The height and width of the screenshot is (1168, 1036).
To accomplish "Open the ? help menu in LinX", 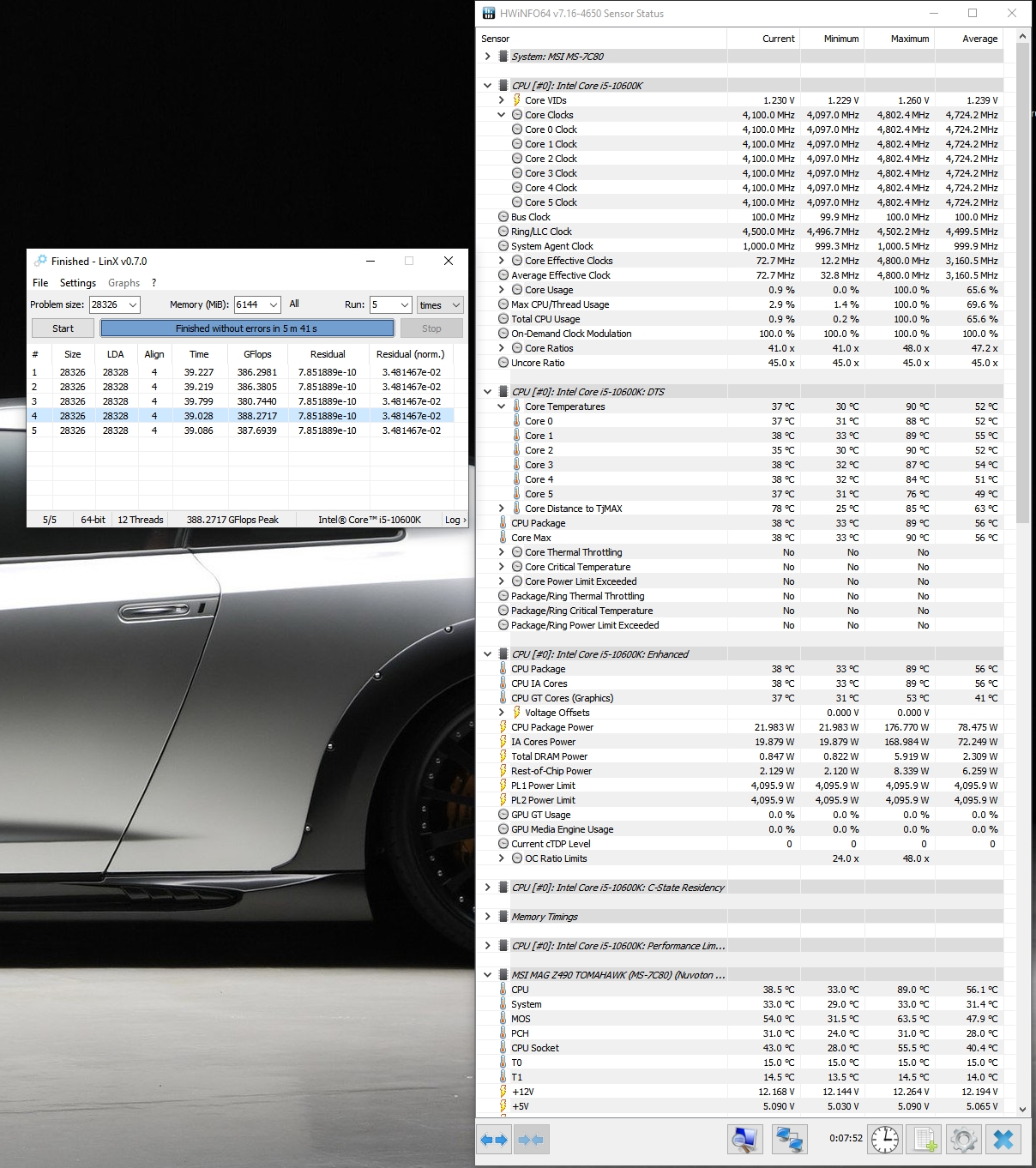I will [154, 282].
